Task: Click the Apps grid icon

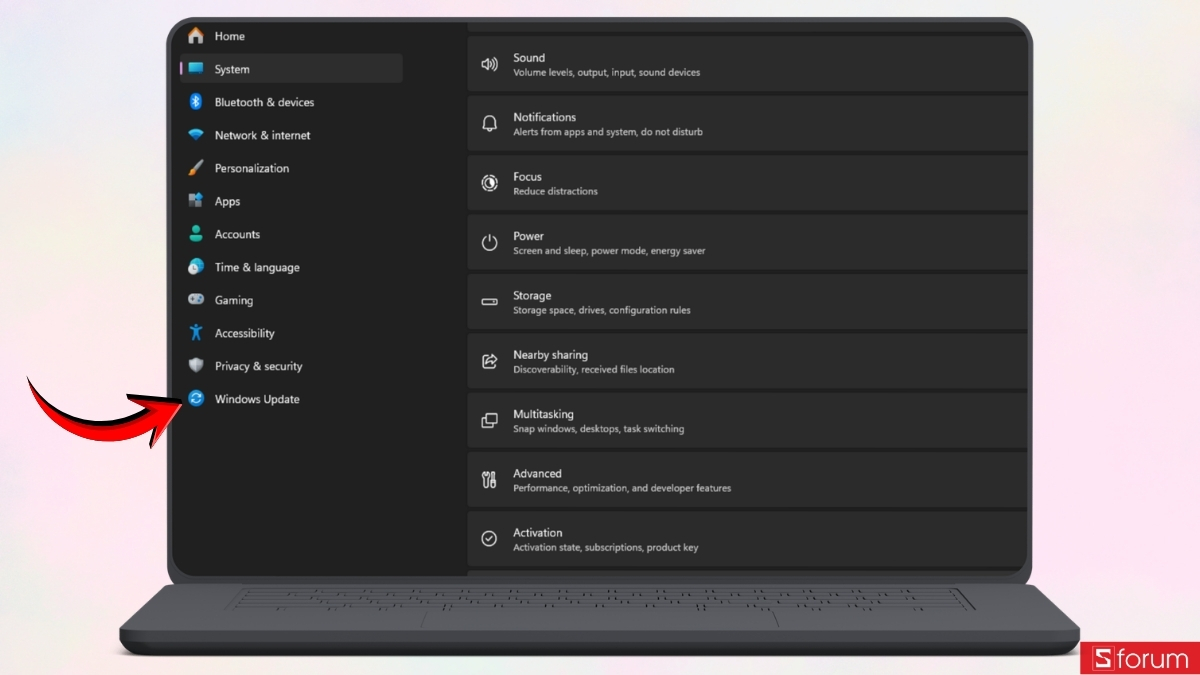Action: (x=196, y=201)
